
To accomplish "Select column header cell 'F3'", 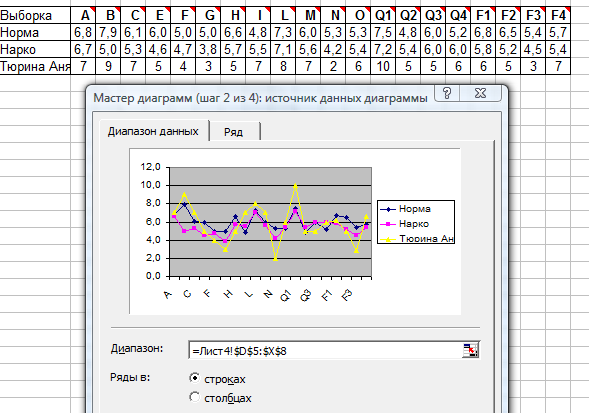I will [x=533, y=15].
